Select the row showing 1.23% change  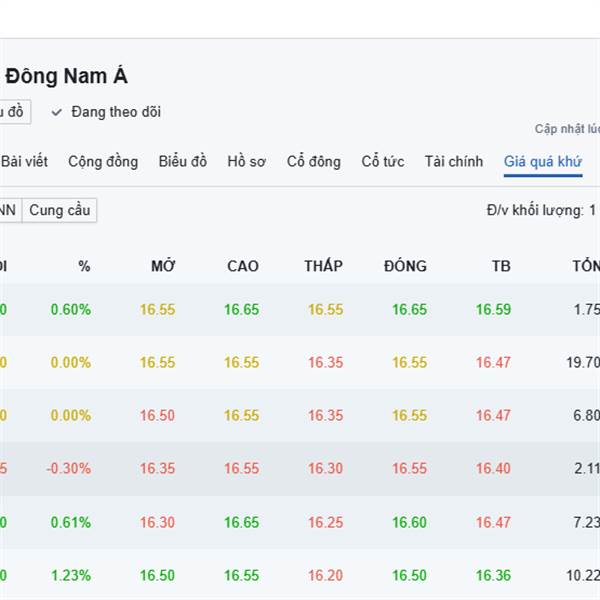tap(300, 575)
